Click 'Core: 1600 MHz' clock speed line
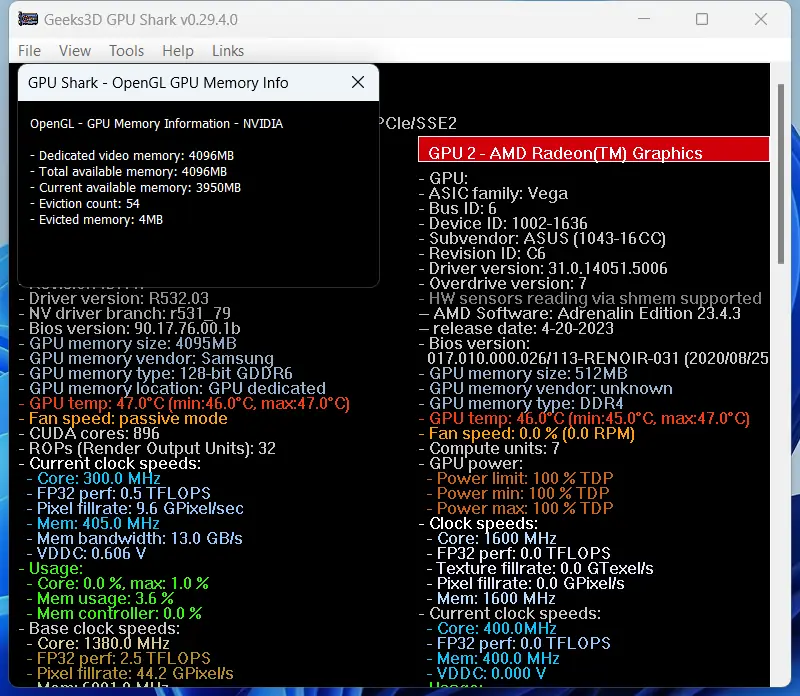 click(491, 539)
